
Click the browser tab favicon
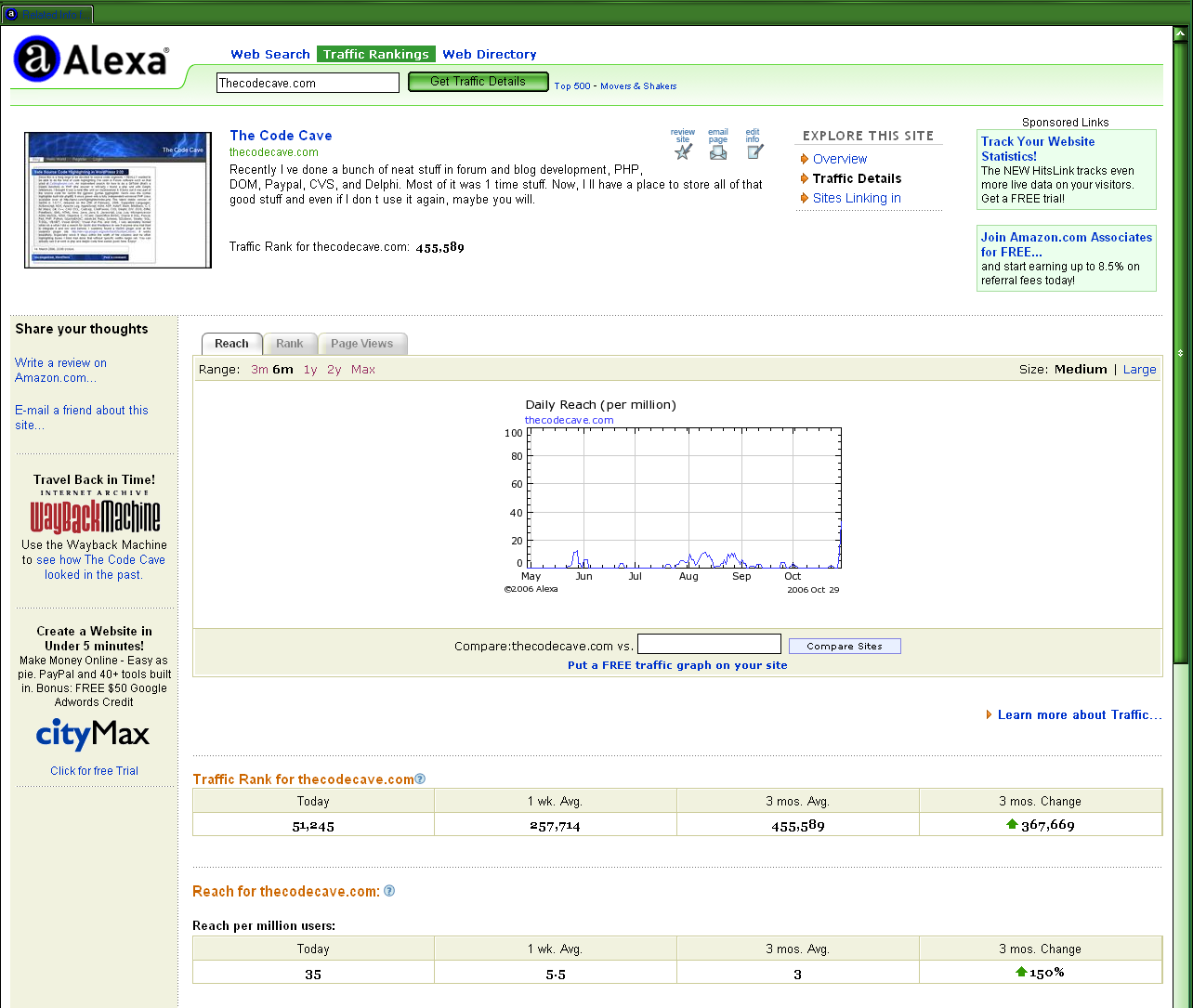[x=12, y=14]
